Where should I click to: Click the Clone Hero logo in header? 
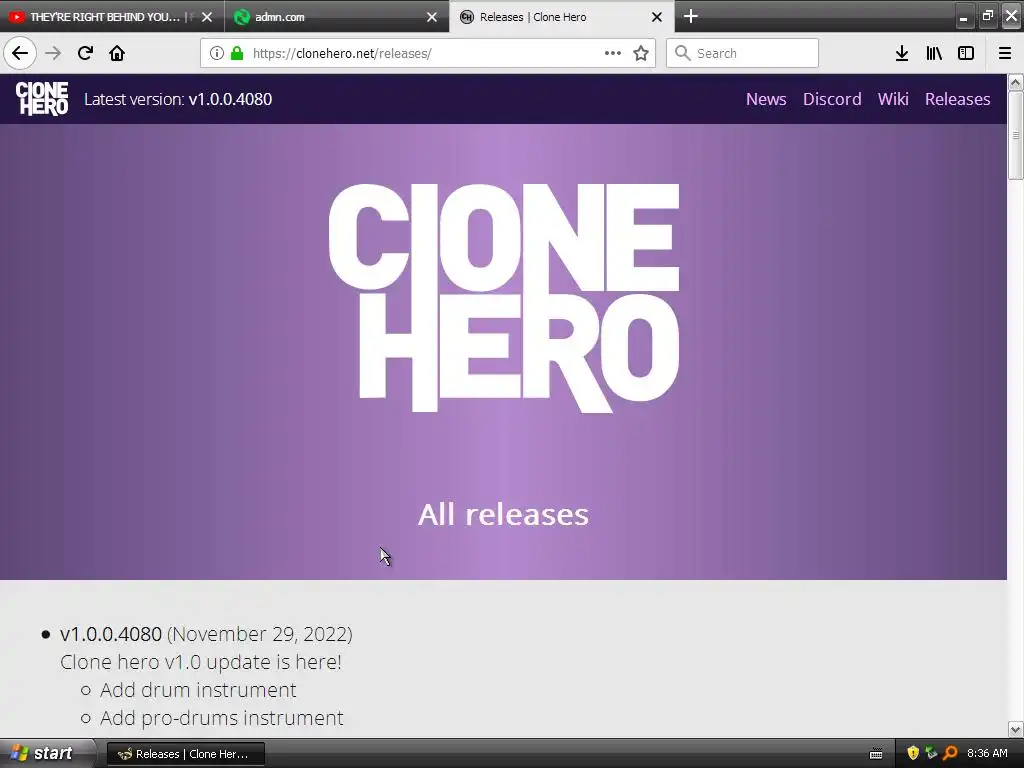click(42, 99)
